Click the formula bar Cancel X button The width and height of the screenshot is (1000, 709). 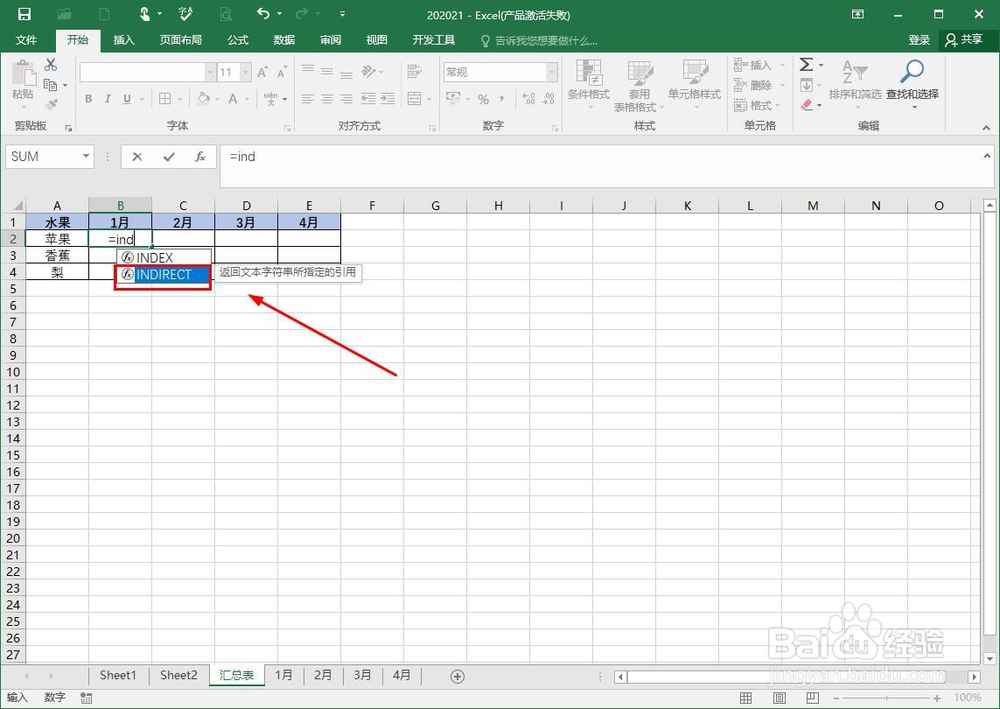137,157
